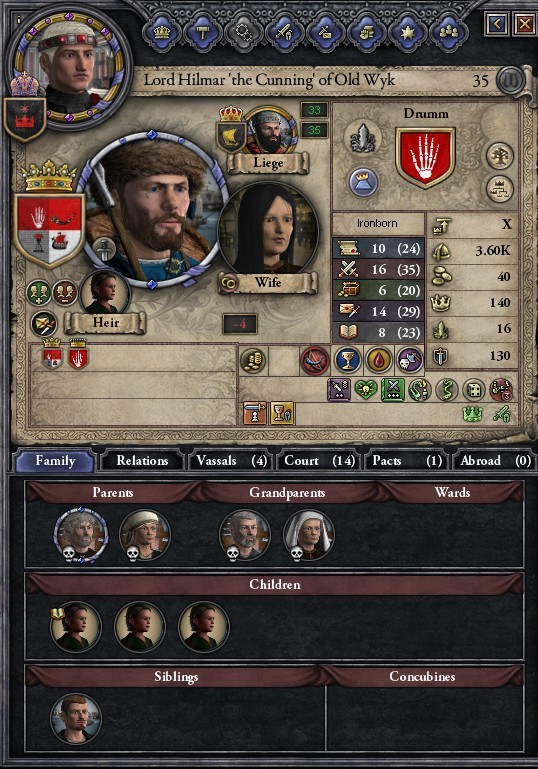Click the dynasty tree icon
The image size is (538, 769).
point(499,156)
